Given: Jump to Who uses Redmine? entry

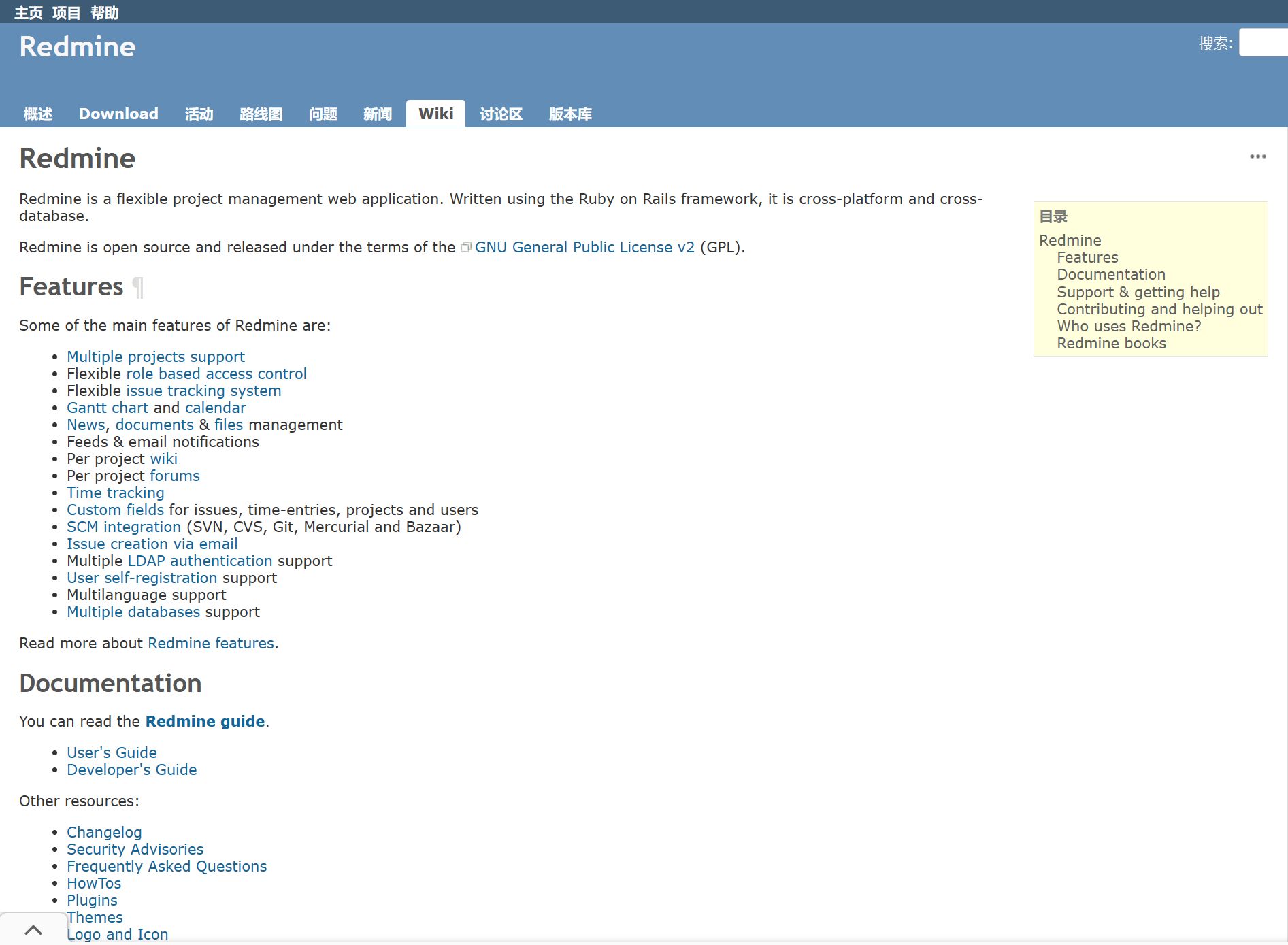Looking at the screenshot, I should coord(1129,326).
